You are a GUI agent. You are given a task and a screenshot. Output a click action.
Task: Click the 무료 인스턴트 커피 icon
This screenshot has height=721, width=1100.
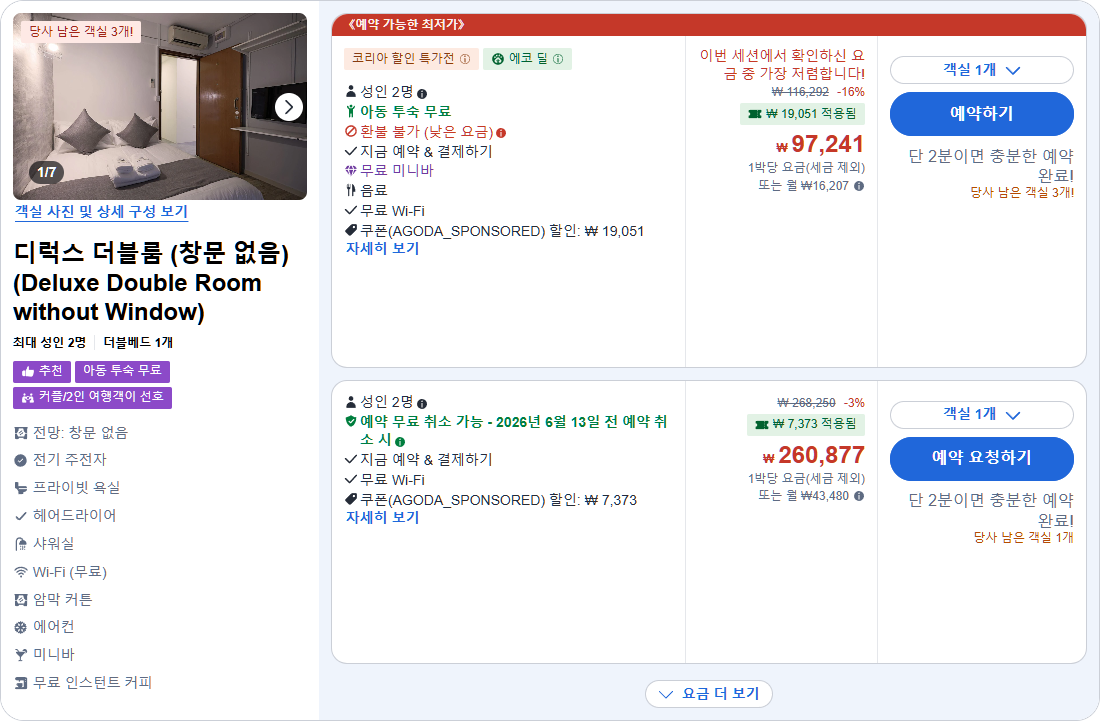21,683
